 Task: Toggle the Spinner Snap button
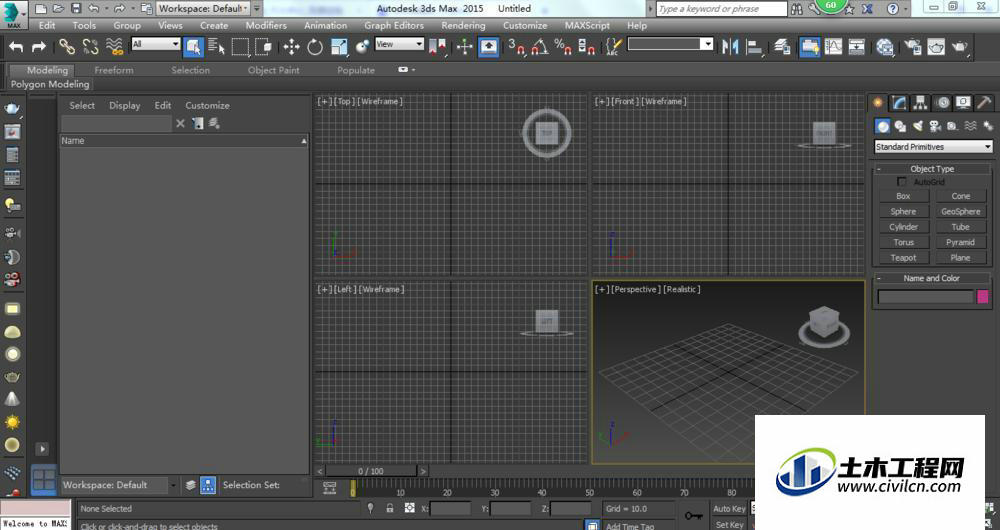[587, 47]
